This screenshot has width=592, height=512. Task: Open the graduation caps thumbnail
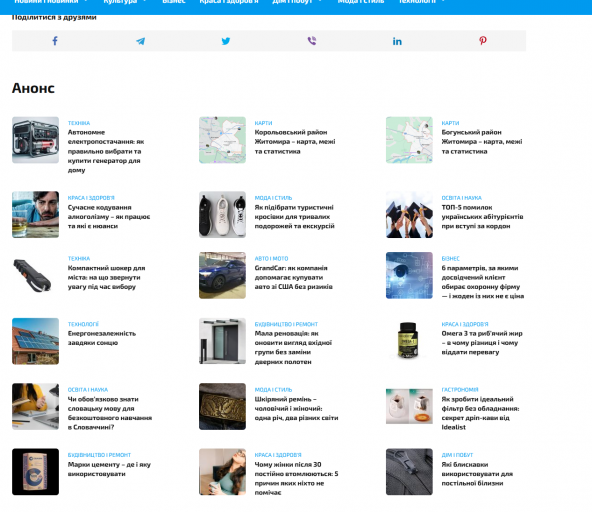click(x=409, y=214)
